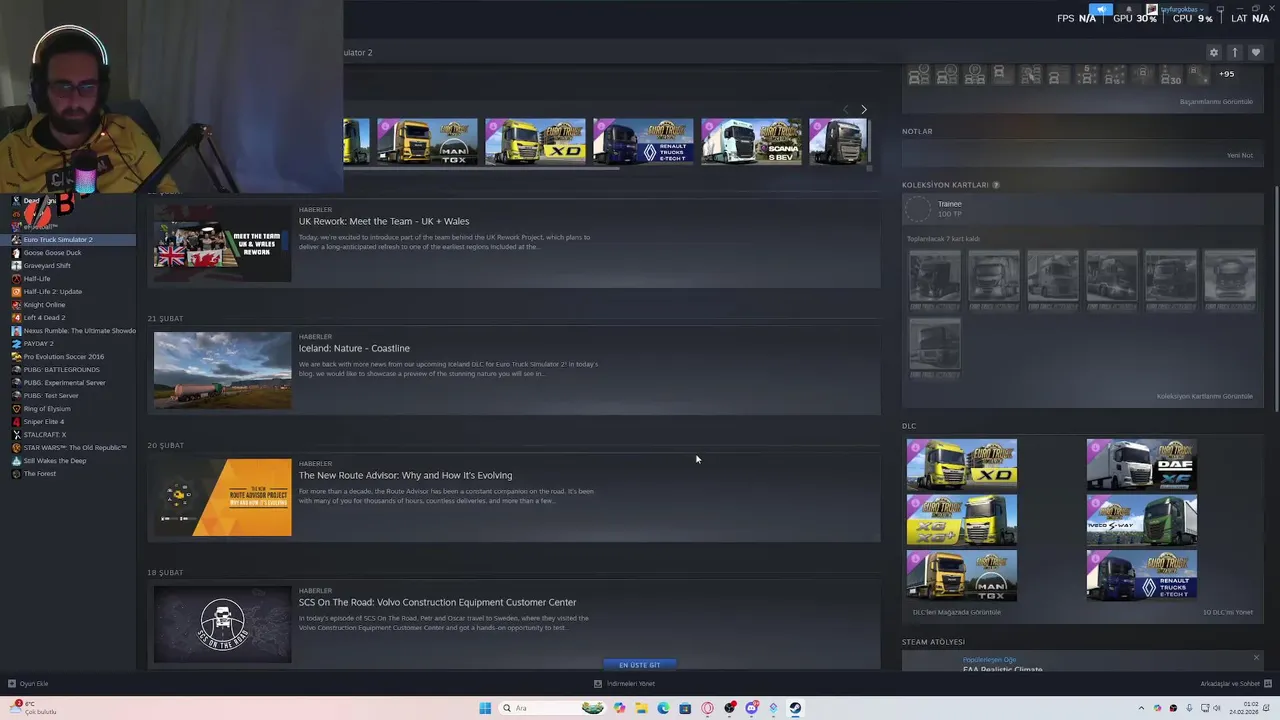The height and width of the screenshot is (720, 1280).
Task: Click the help question mark beside Koleksiyon Kartları
Action: click(995, 185)
